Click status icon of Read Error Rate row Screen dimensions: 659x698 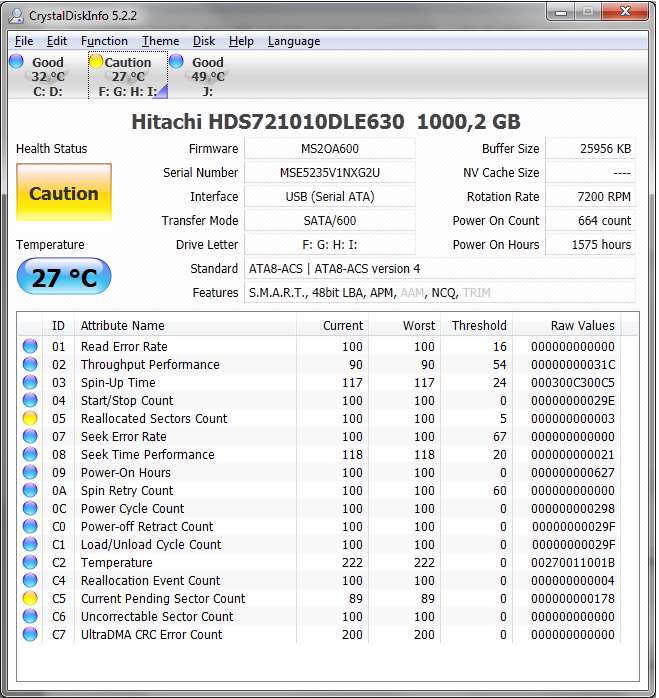coord(30,346)
